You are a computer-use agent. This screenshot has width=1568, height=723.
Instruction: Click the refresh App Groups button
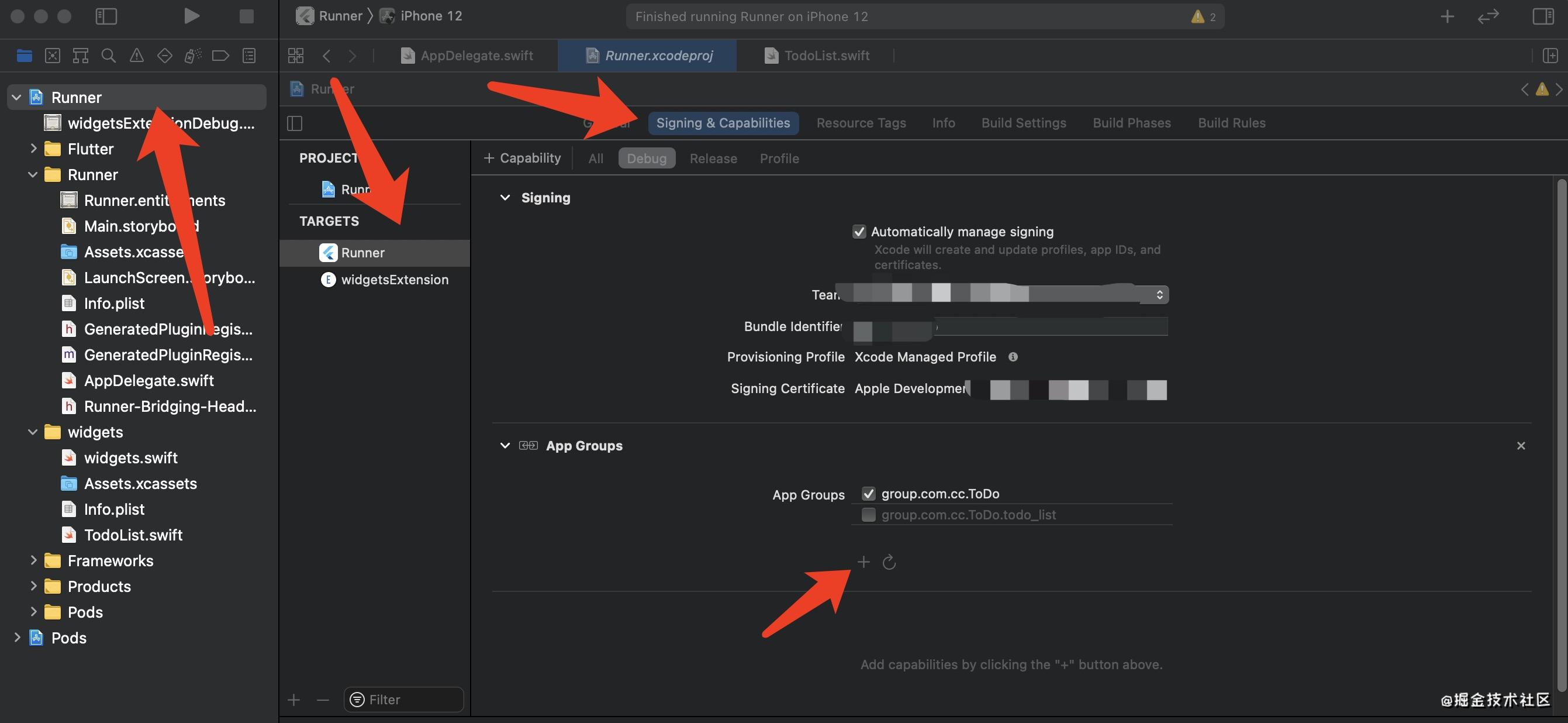pyautogui.click(x=888, y=561)
